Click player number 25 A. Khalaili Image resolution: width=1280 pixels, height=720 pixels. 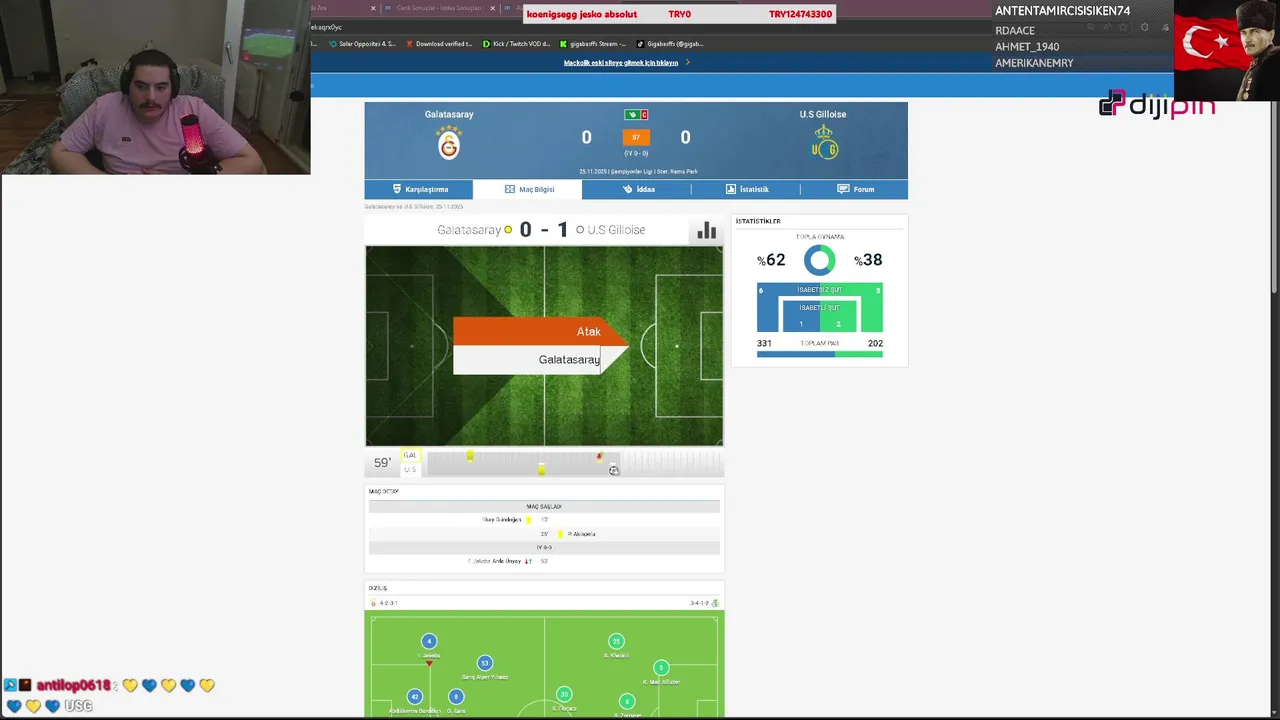click(x=616, y=641)
